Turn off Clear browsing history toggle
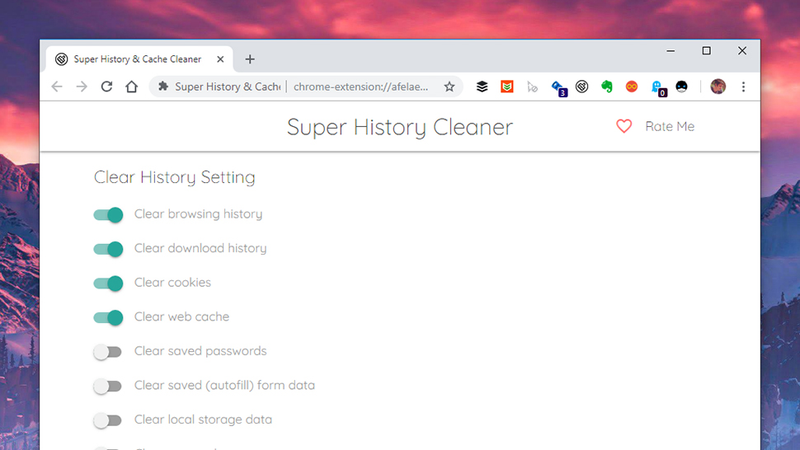 (108, 214)
